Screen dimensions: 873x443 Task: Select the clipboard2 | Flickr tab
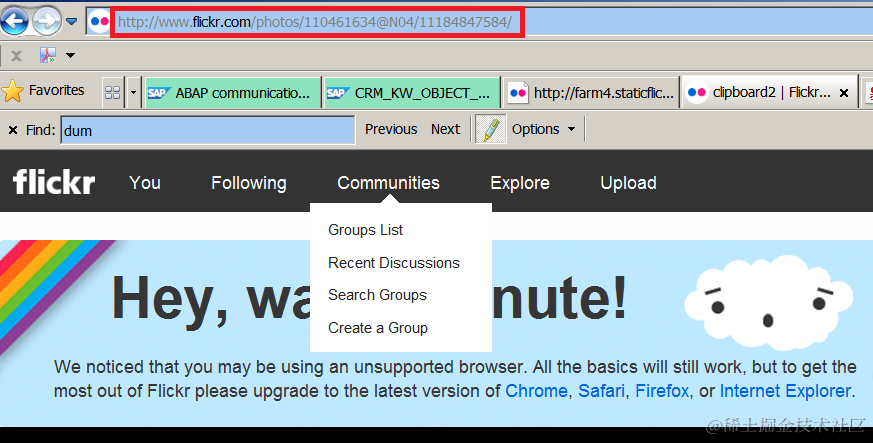pyautogui.click(x=770, y=92)
